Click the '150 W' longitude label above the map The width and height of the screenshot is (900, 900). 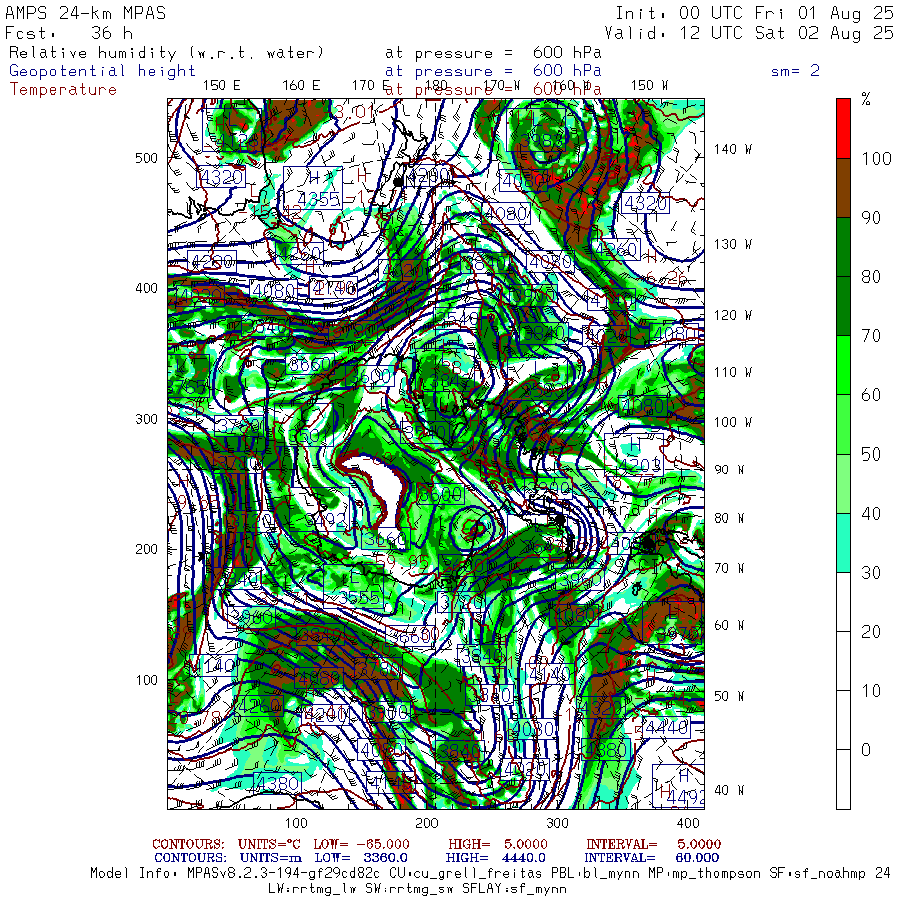click(649, 86)
